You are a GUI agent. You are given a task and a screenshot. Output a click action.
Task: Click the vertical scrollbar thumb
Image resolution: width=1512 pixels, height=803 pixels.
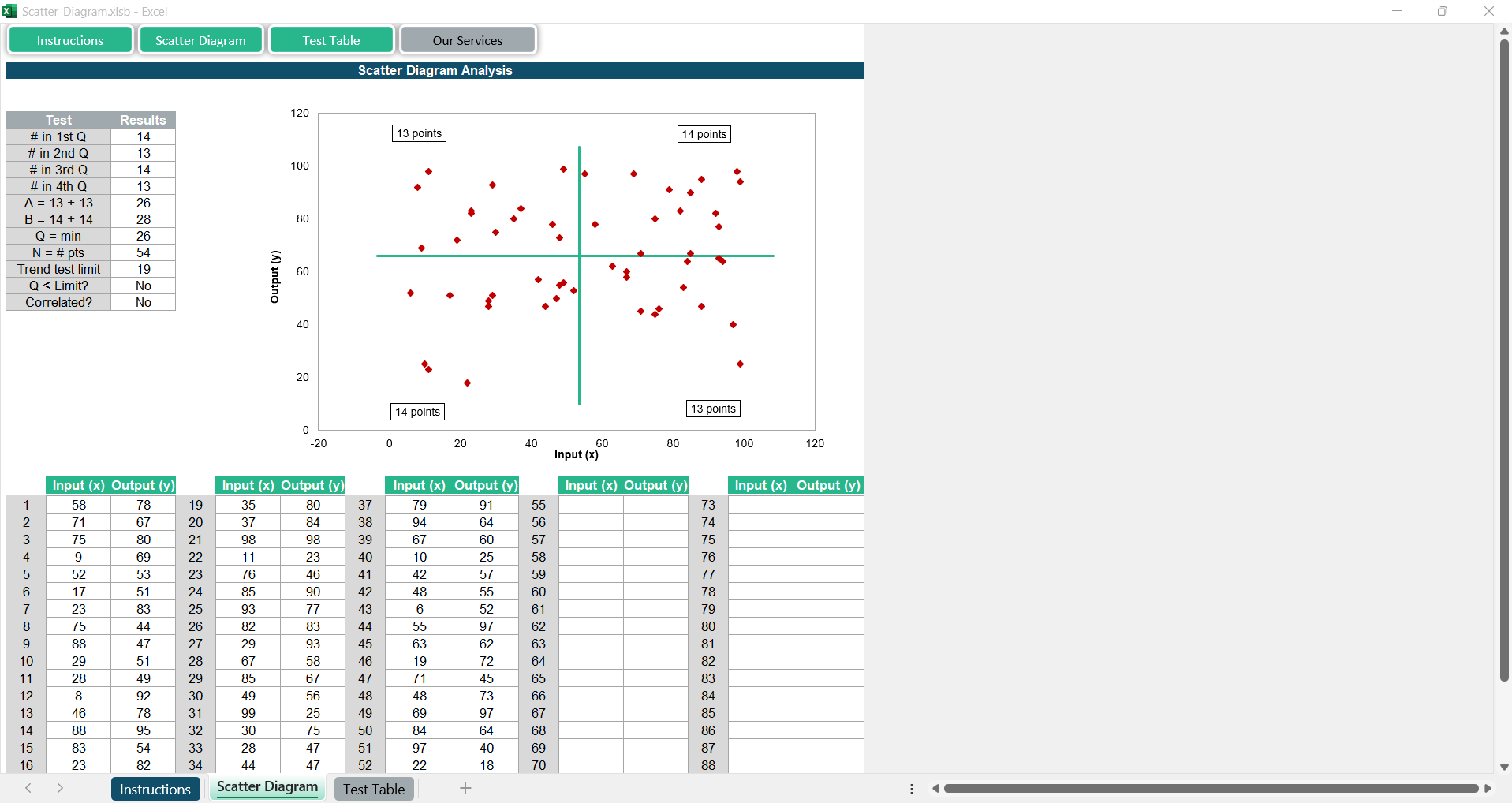[1504, 355]
